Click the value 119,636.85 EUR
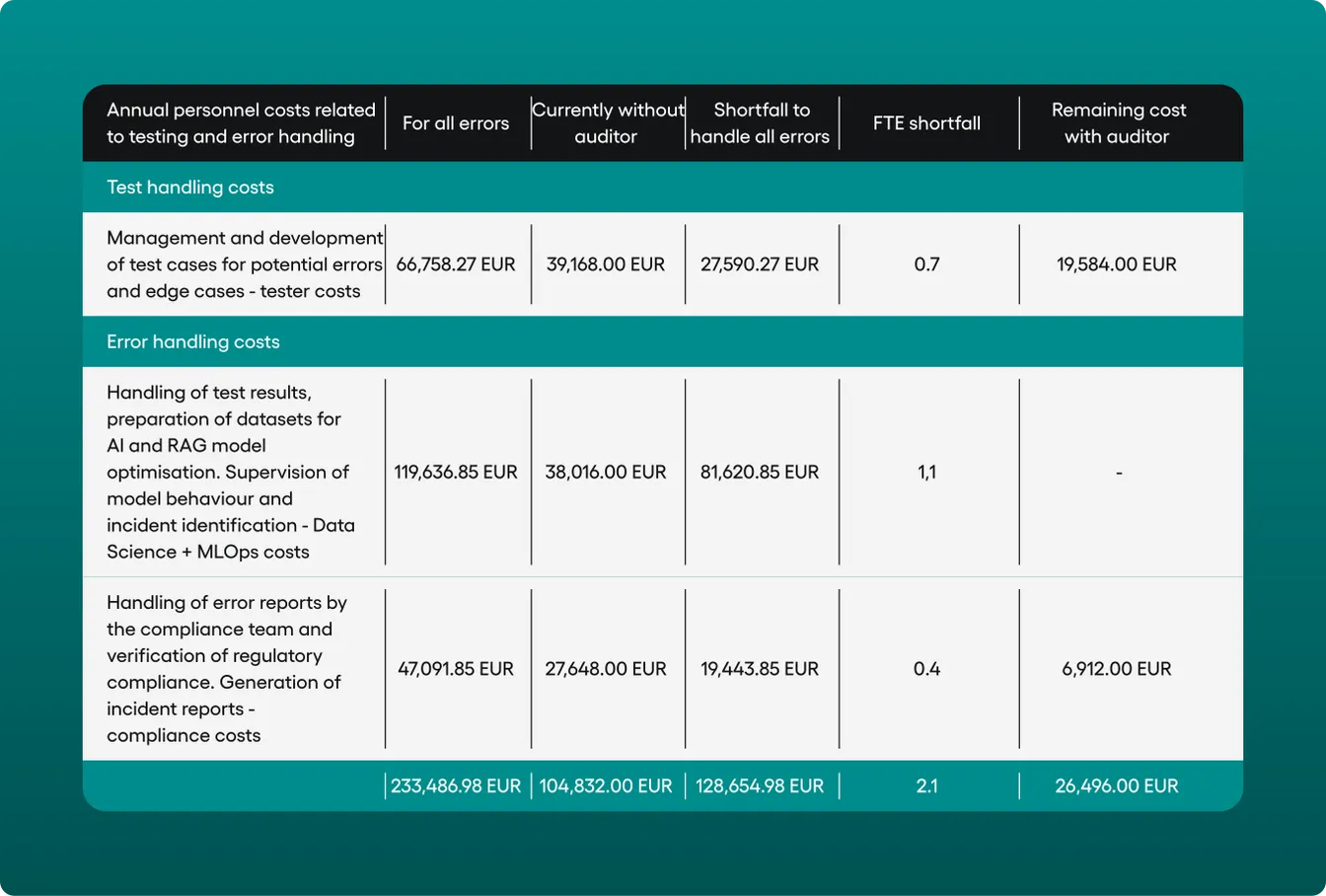The height and width of the screenshot is (896, 1326). coord(456,473)
